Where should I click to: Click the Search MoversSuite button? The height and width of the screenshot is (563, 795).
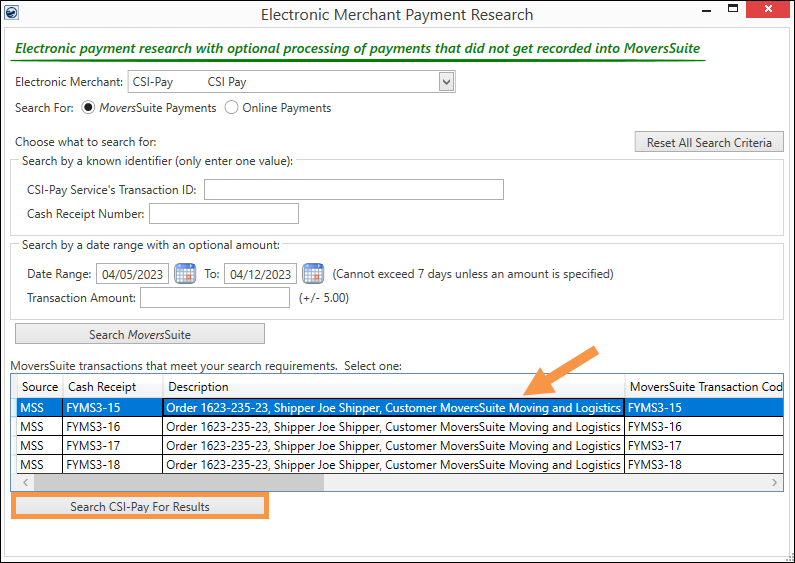point(140,334)
